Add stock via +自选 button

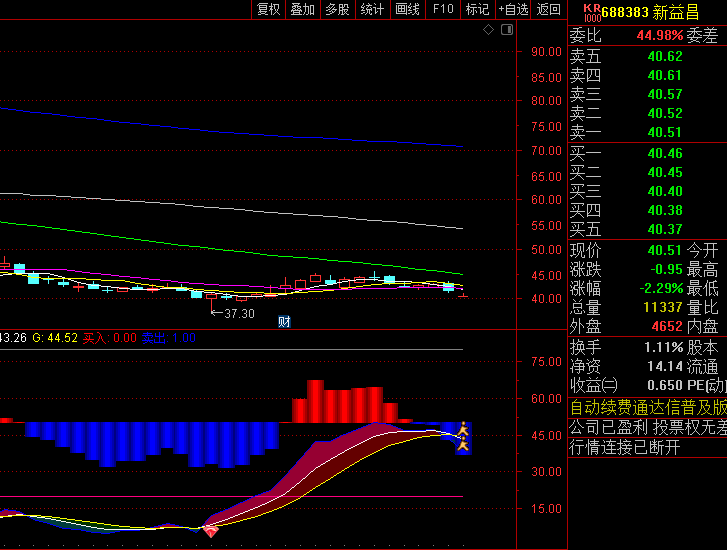pos(513,9)
